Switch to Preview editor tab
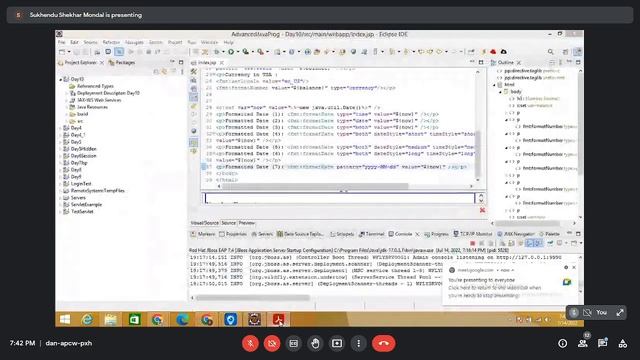Viewport: 640px width, 360px height. 247,223
